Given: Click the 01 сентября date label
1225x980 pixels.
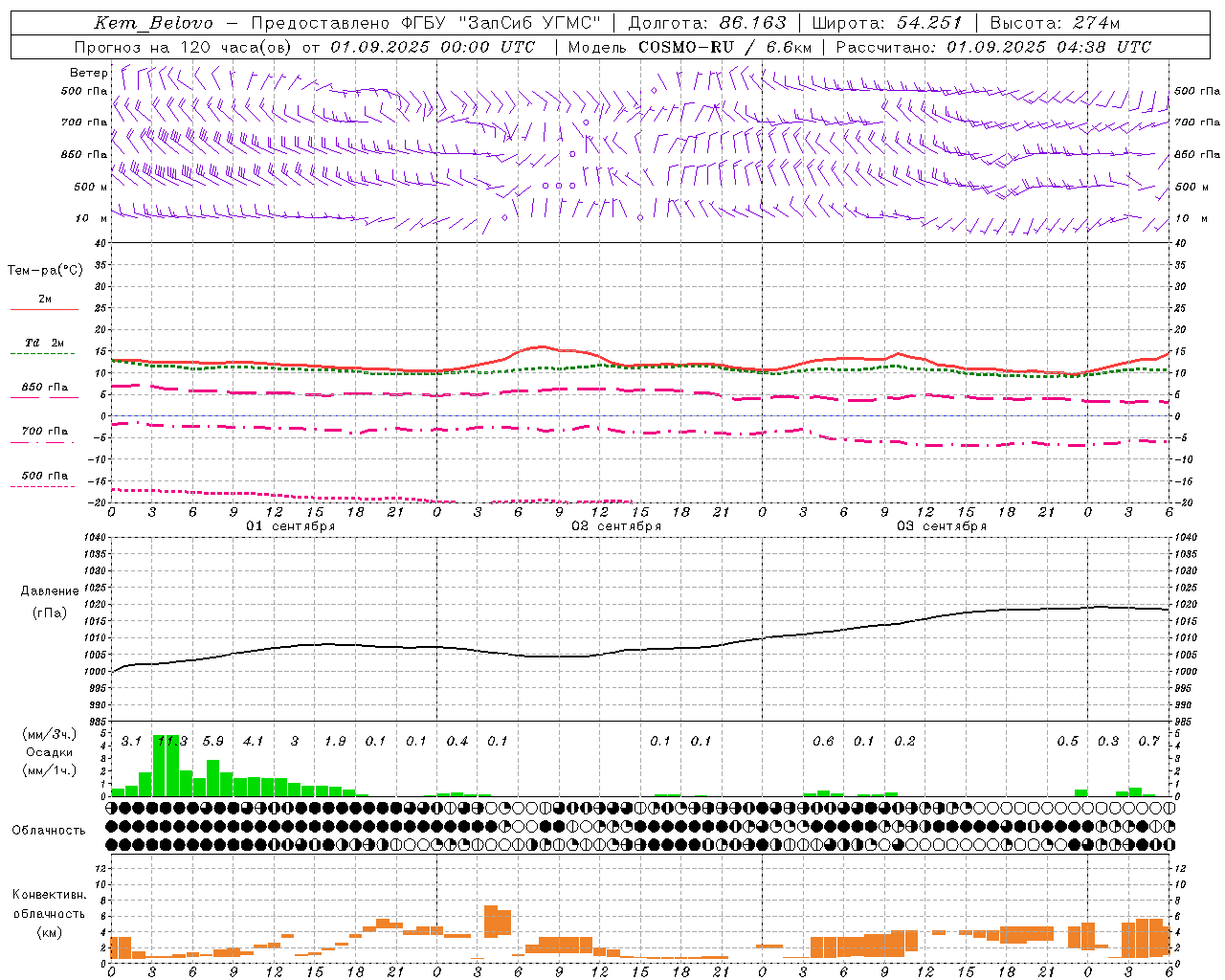Looking at the screenshot, I should 291,526.
